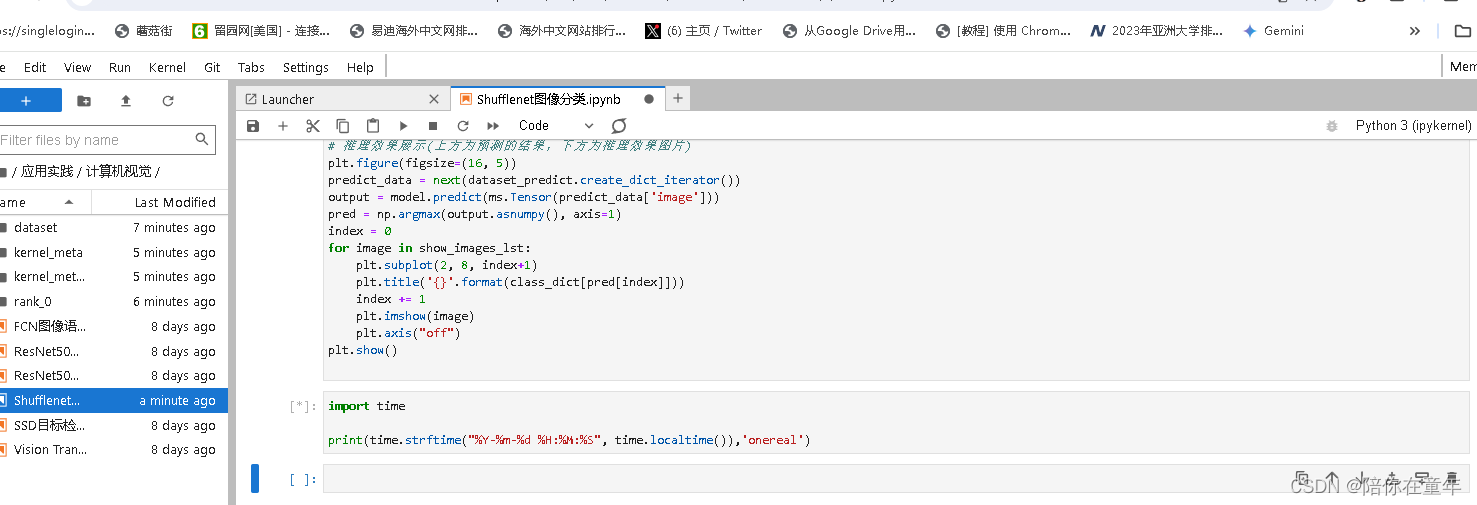Close the Launcher tab
1477x505 pixels.
tap(434, 99)
